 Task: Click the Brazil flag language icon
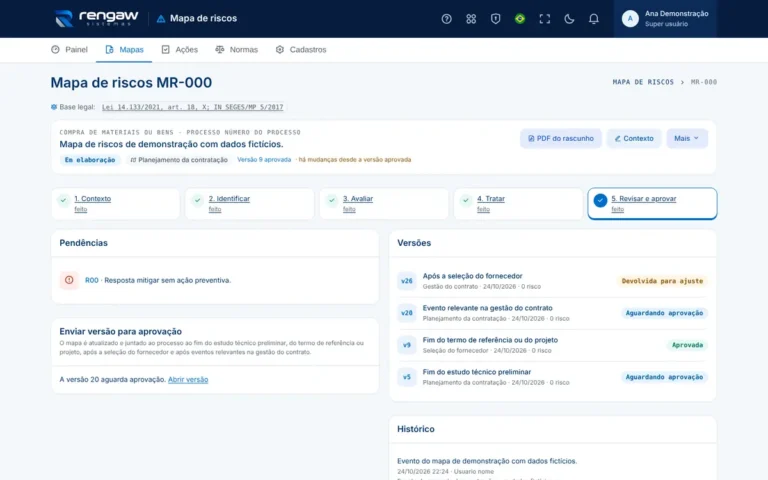(520, 19)
